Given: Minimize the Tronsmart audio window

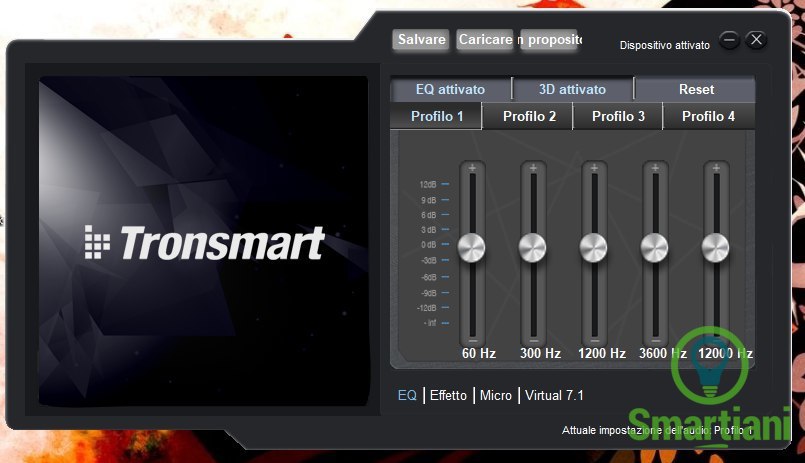Looking at the screenshot, I should point(729,40).
